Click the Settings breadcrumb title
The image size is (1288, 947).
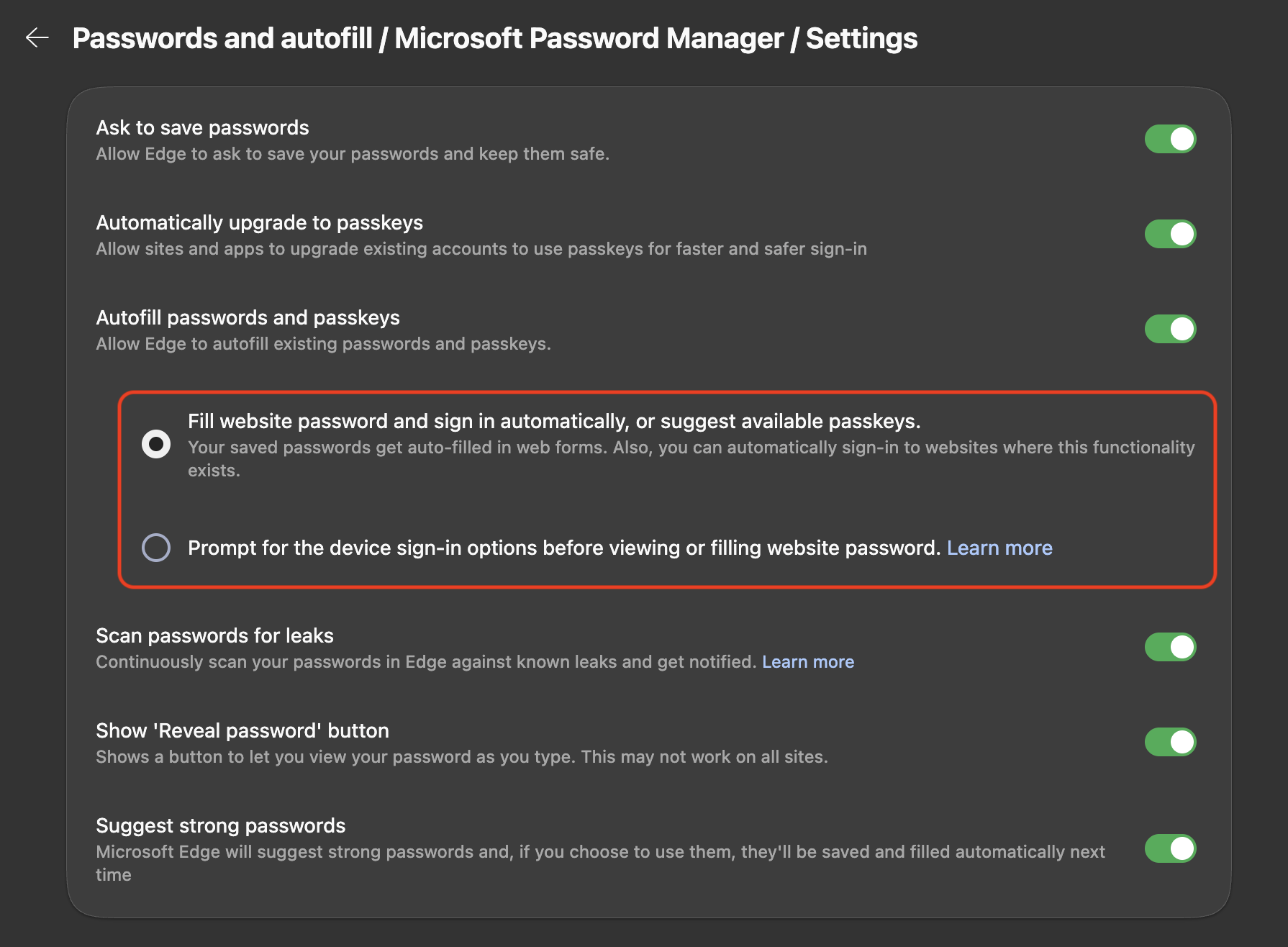pyautogui.click(x=861, y=38)
